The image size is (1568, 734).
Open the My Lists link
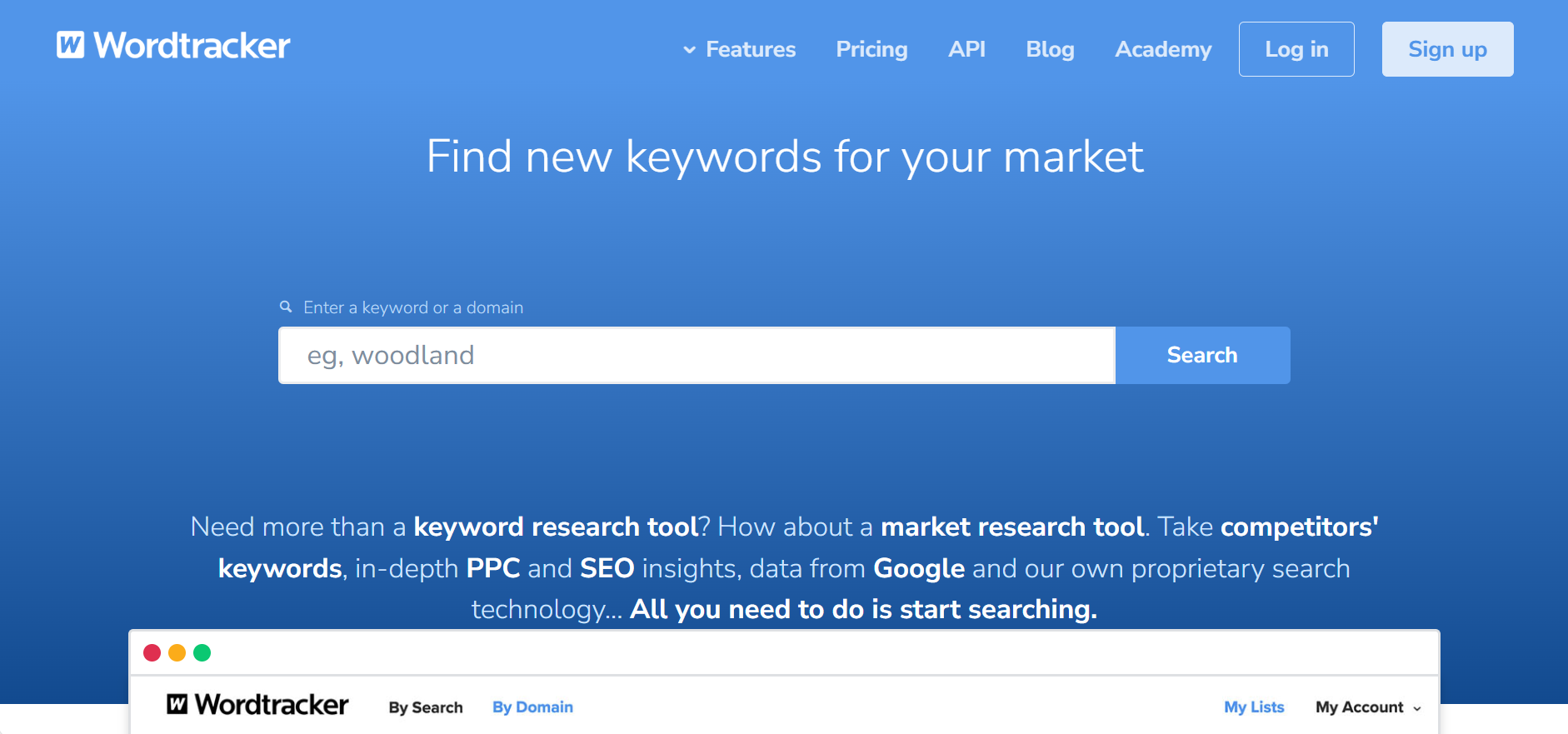(1254, 707)
